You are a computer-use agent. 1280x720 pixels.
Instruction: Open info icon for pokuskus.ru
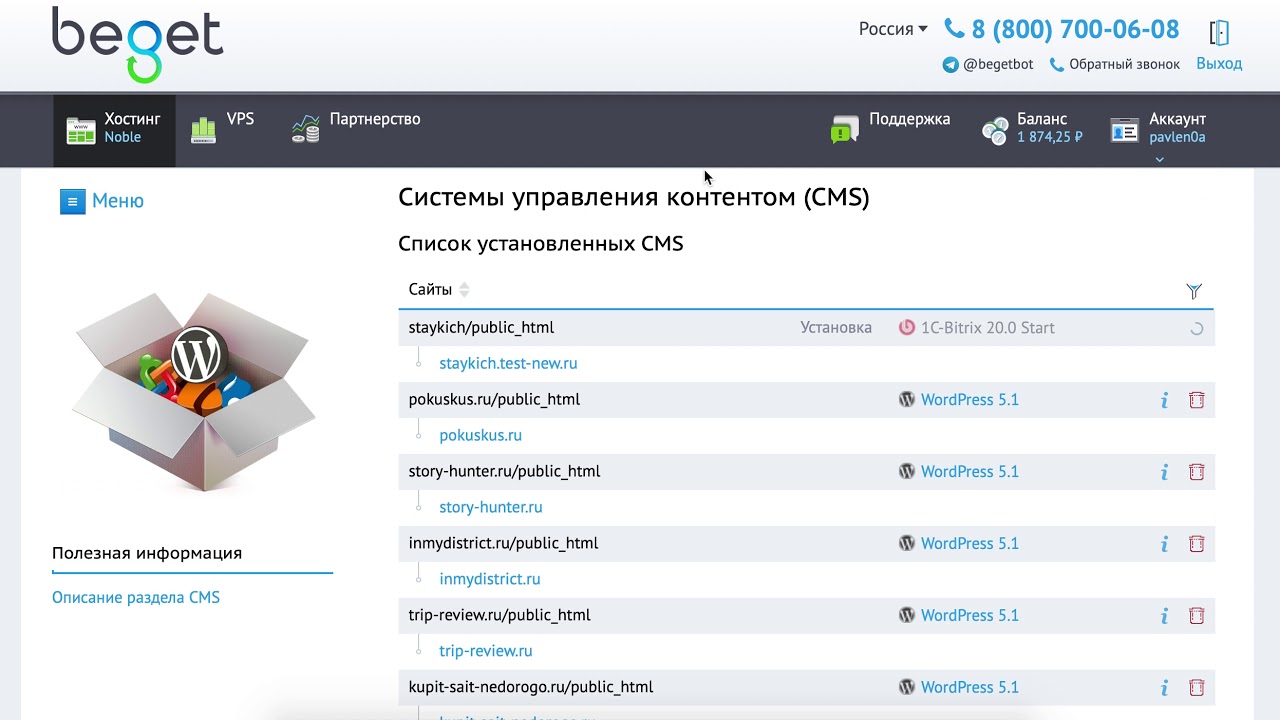coord(1164,400)
